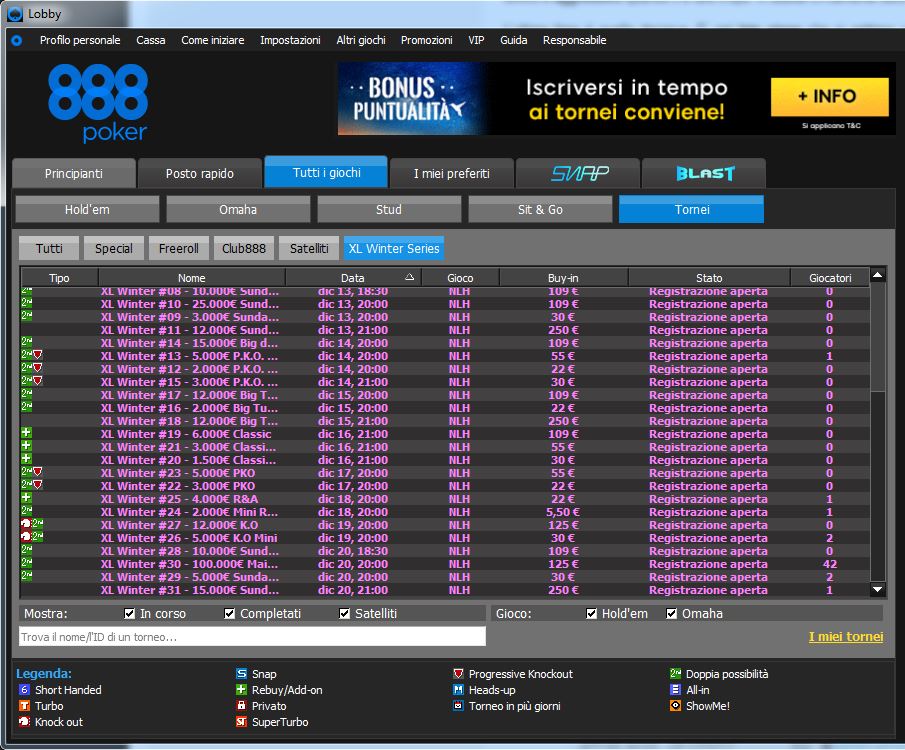Click the scroll-down arrow of tournament list
The width and height of the screenshot is (905, 750).
(x=877, y=589)
